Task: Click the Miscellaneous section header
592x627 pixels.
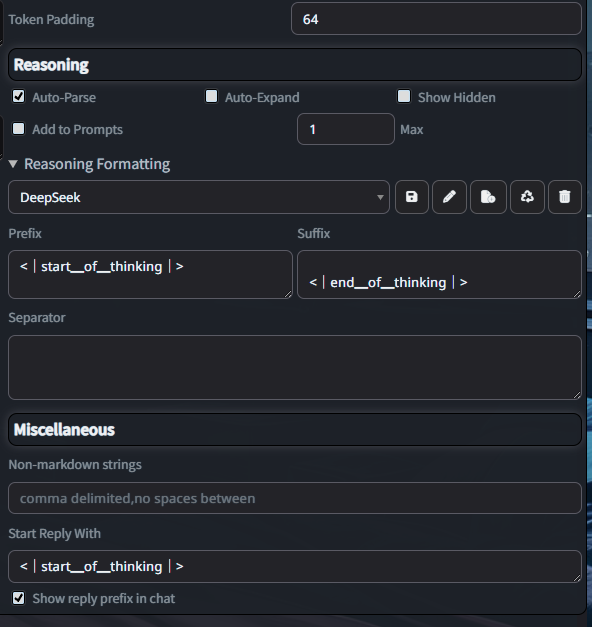Action: (x=295, y=429)
